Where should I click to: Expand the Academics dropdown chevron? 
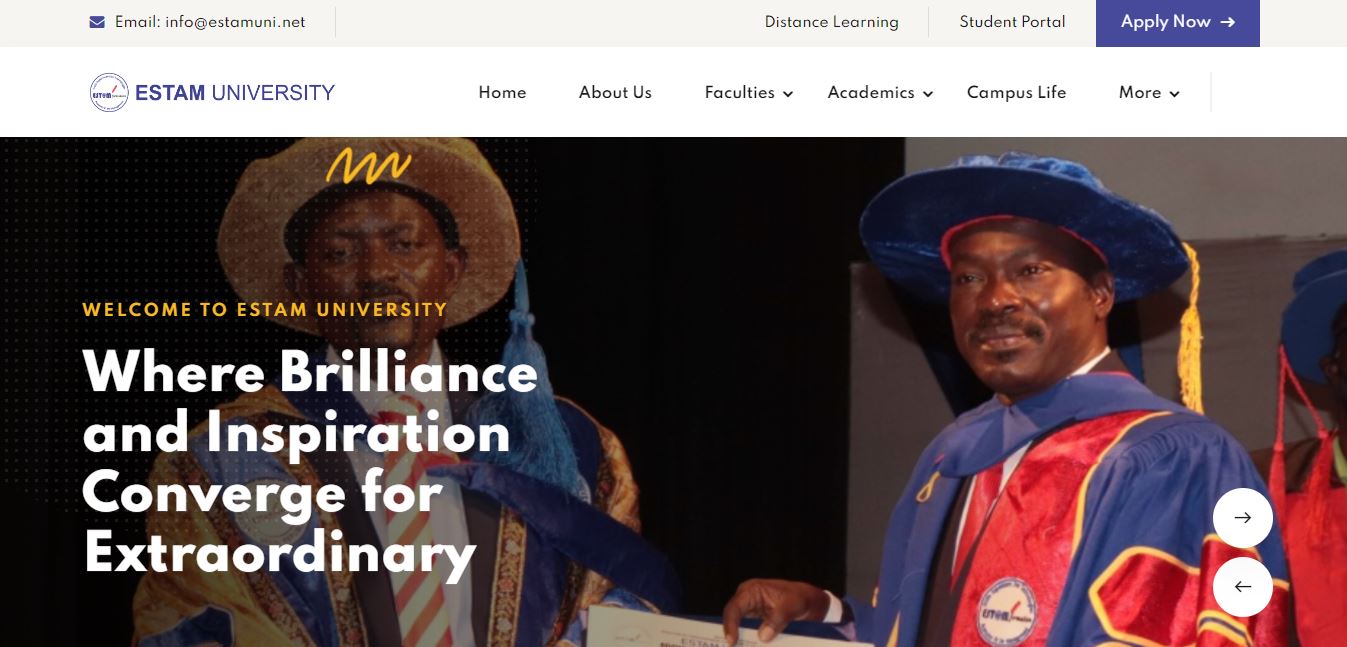tap(928, 94)
